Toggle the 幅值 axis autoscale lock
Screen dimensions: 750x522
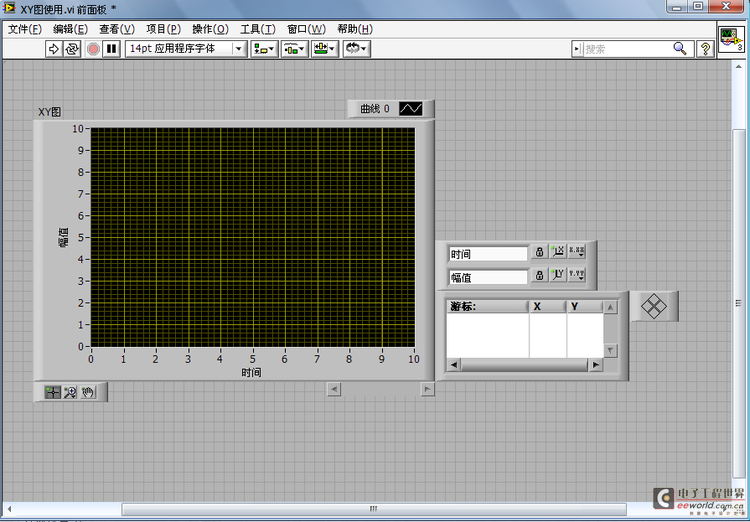[x=540, y=275]
